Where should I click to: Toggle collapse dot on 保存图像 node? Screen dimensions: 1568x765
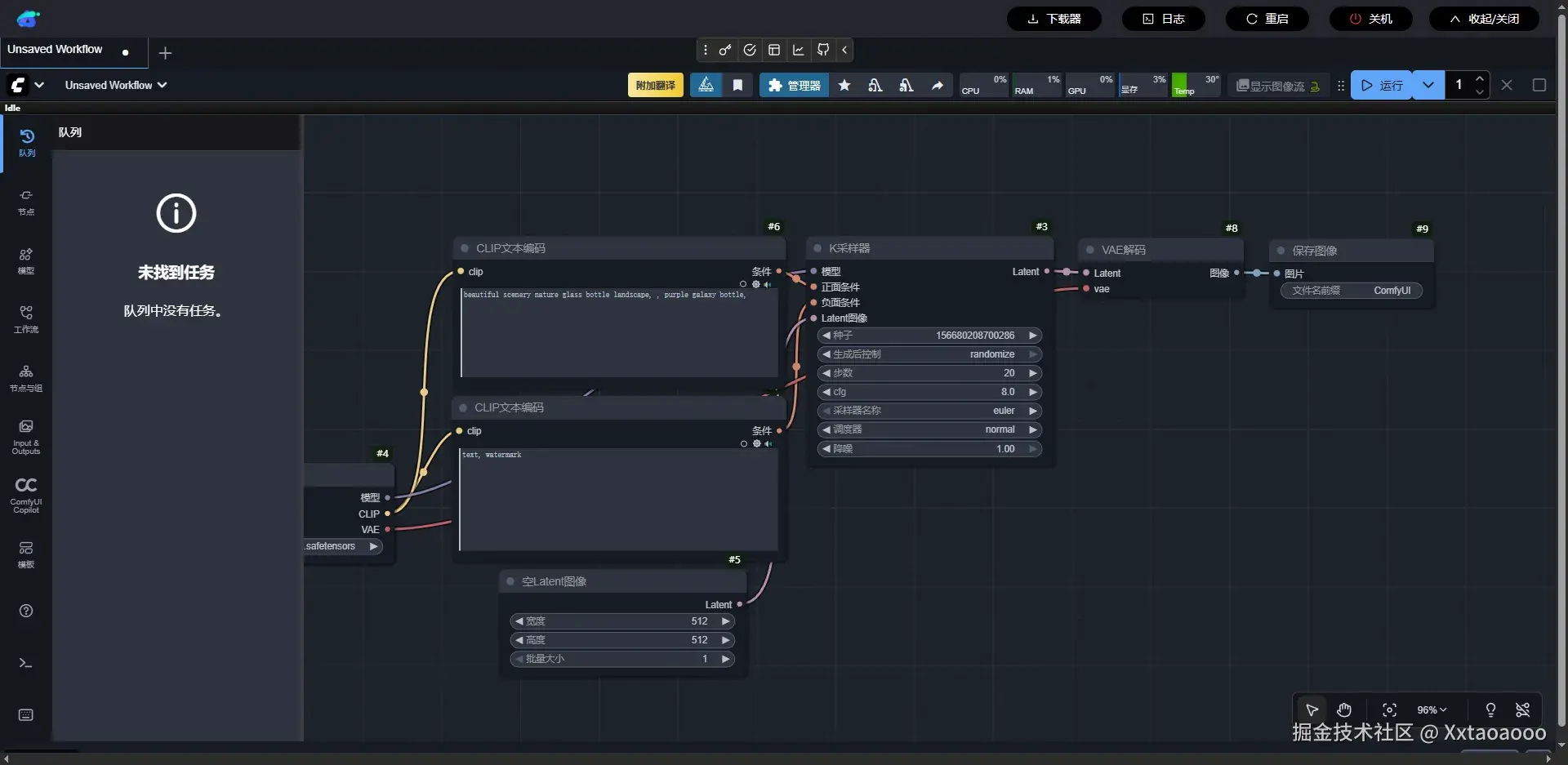tap(1281, 251)
